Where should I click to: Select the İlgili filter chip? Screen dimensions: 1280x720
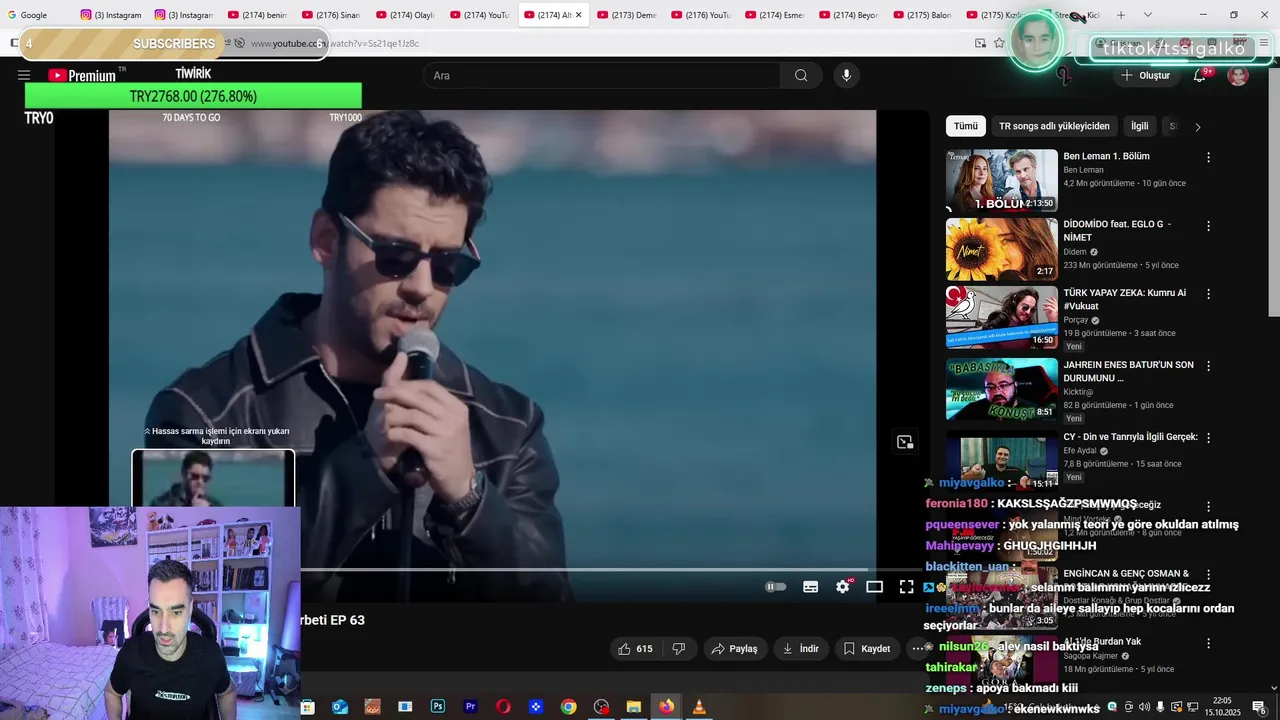click(1139, 126)
